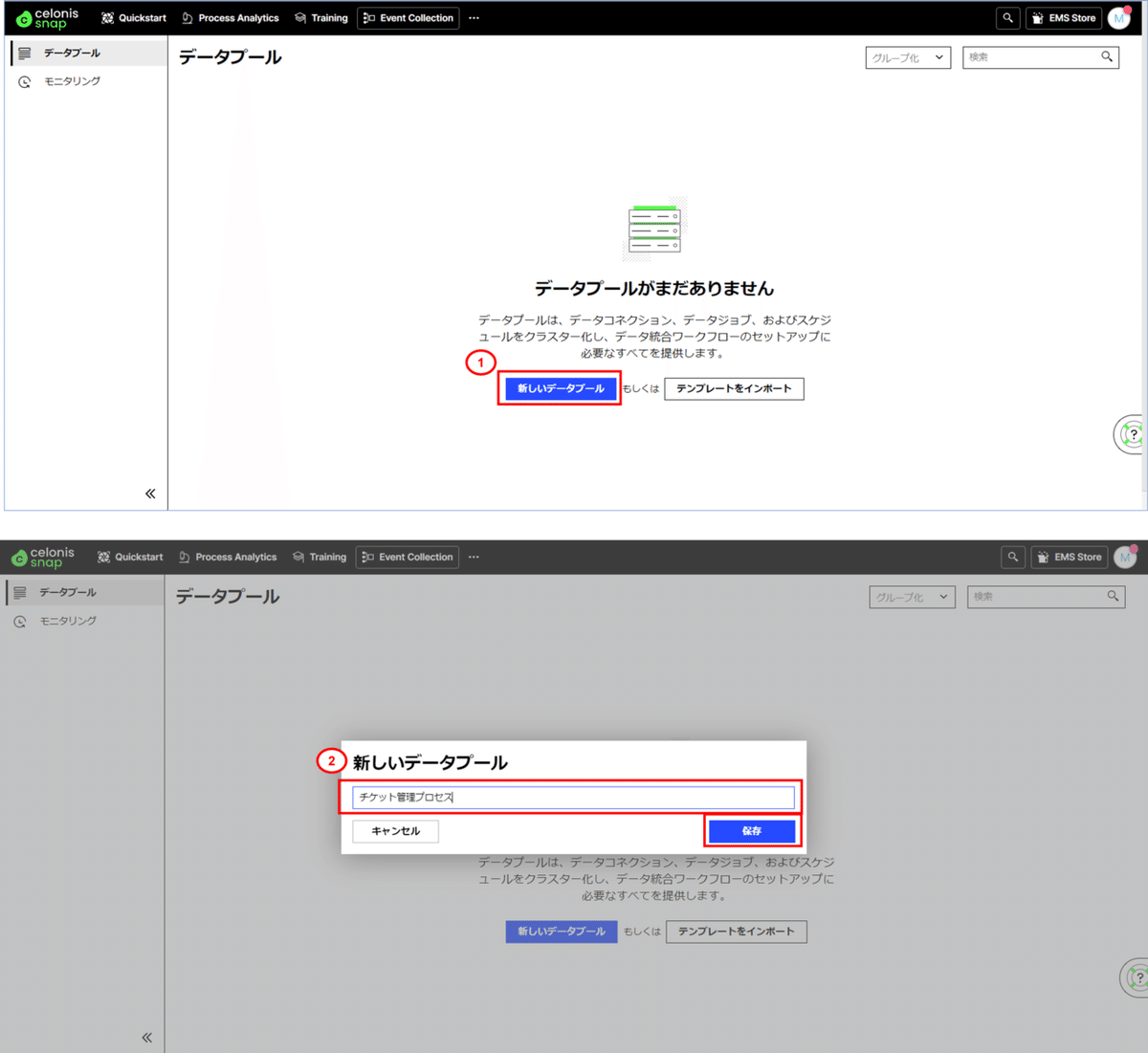The height and width of the screenshot is (1053, 1148).
Task: Click the magnifier inside upper 検索 field
Action: click(1107, 57)
